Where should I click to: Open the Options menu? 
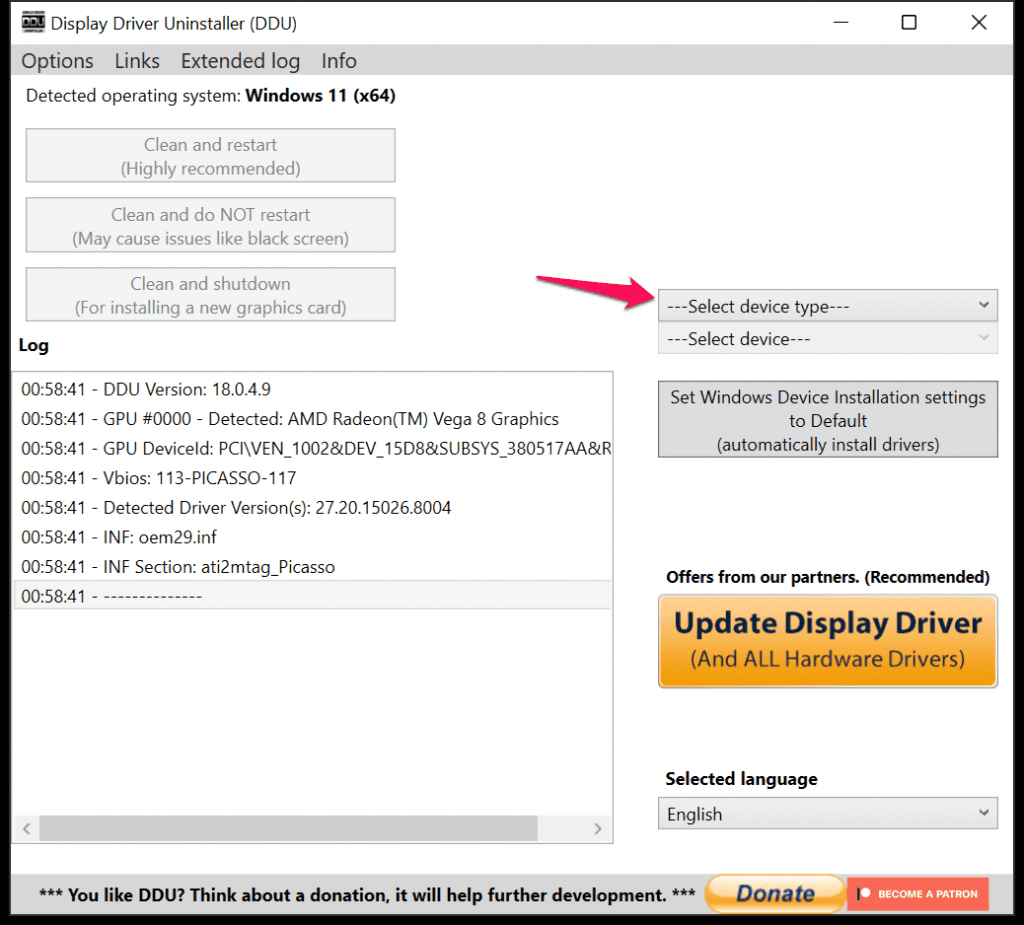click(57, 61)
